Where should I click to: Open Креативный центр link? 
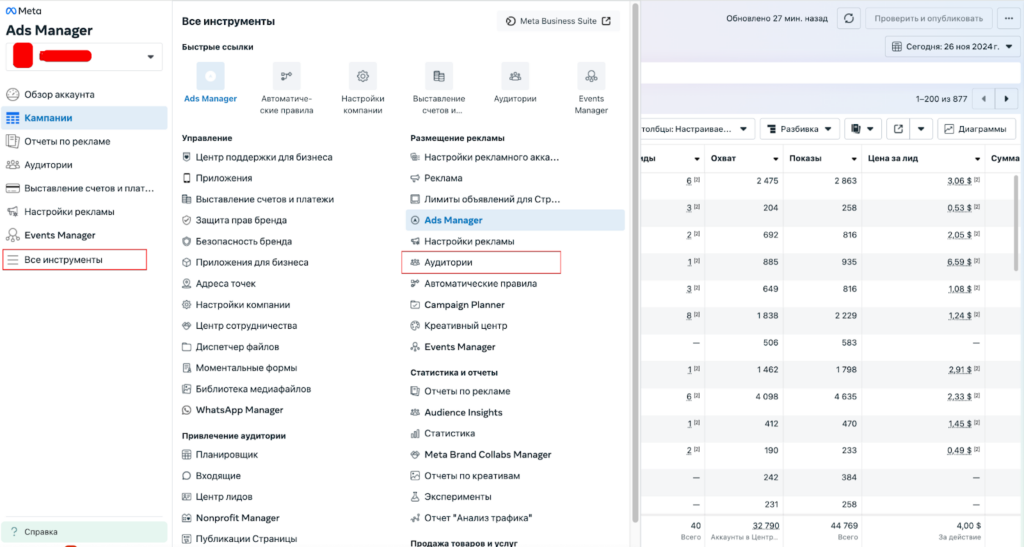coord(458,326)
